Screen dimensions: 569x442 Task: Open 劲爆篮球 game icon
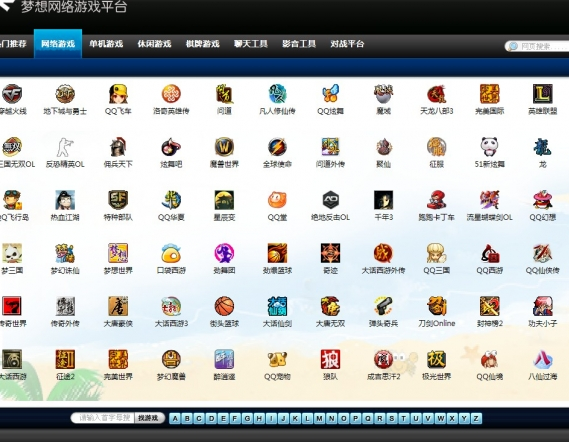[277, 253]
